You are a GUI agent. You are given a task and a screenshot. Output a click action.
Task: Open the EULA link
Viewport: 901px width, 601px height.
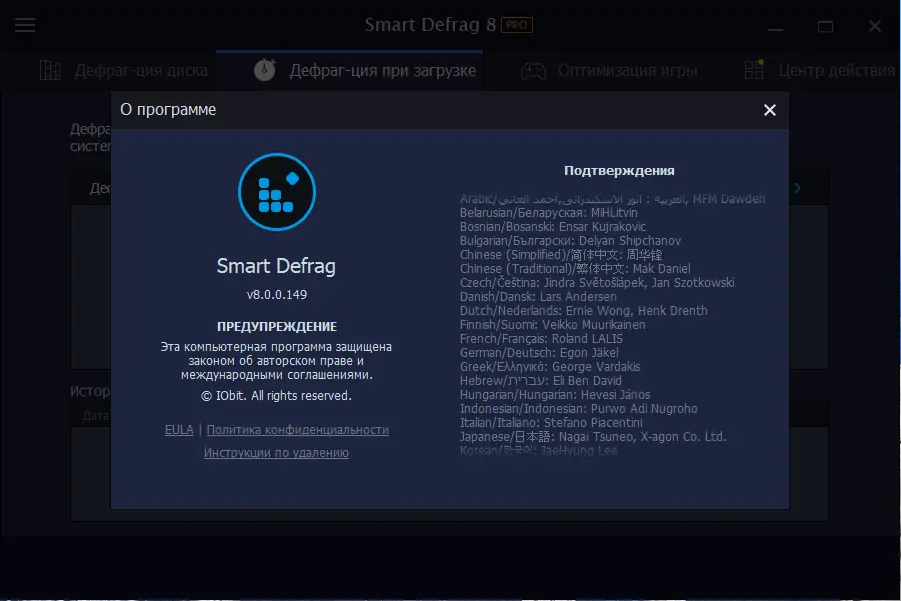179,429
